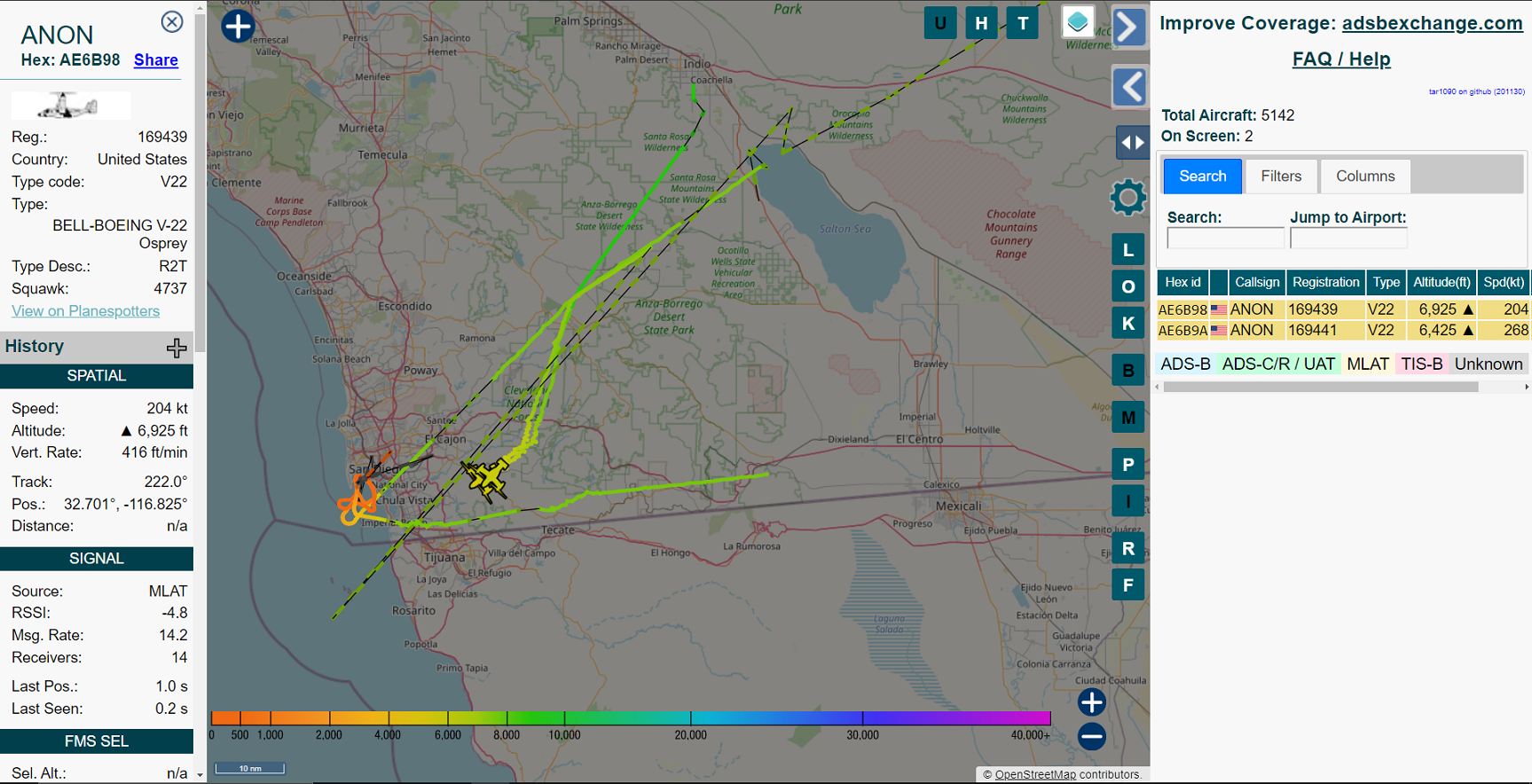Screen dimensions: 1532x784
Task: Click the Unknown legend label
Action: (x=1489, y=365)
